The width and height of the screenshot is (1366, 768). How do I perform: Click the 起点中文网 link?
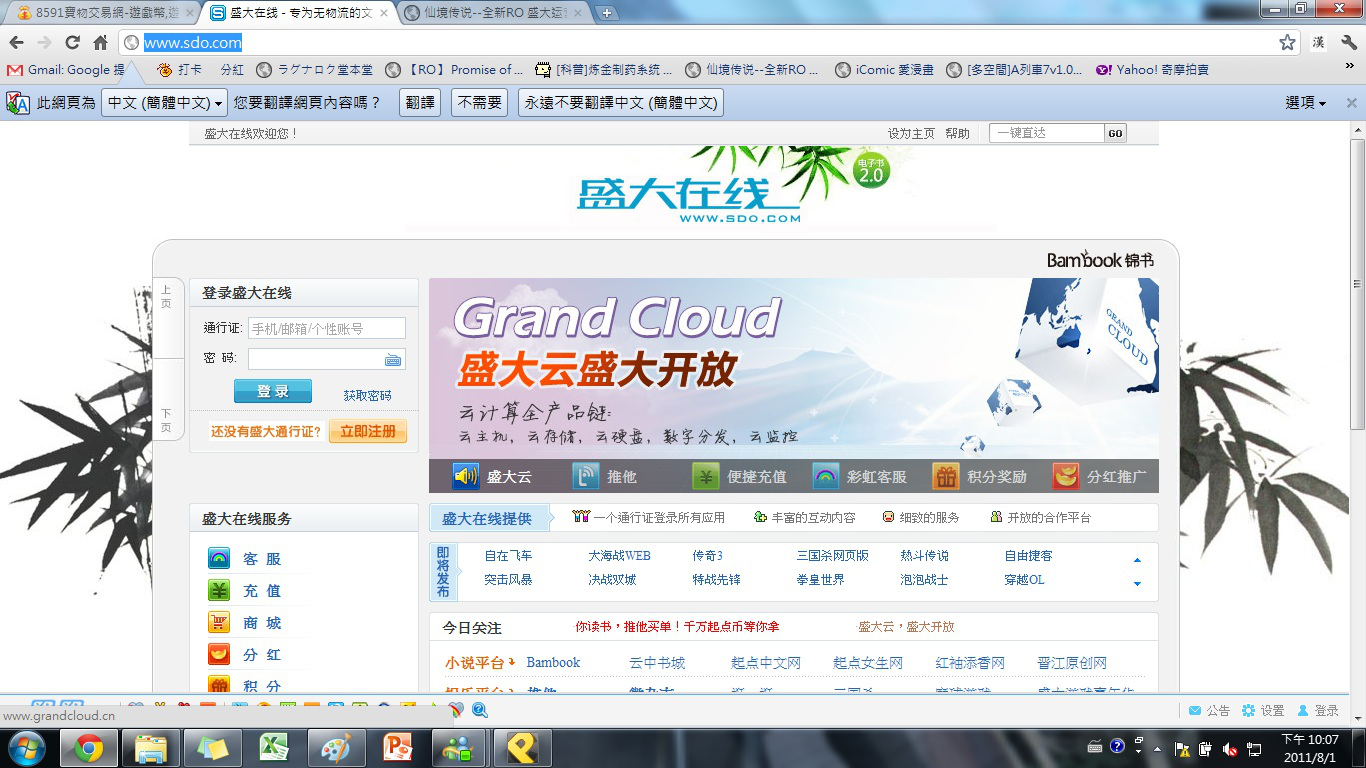tap(766, 663)
